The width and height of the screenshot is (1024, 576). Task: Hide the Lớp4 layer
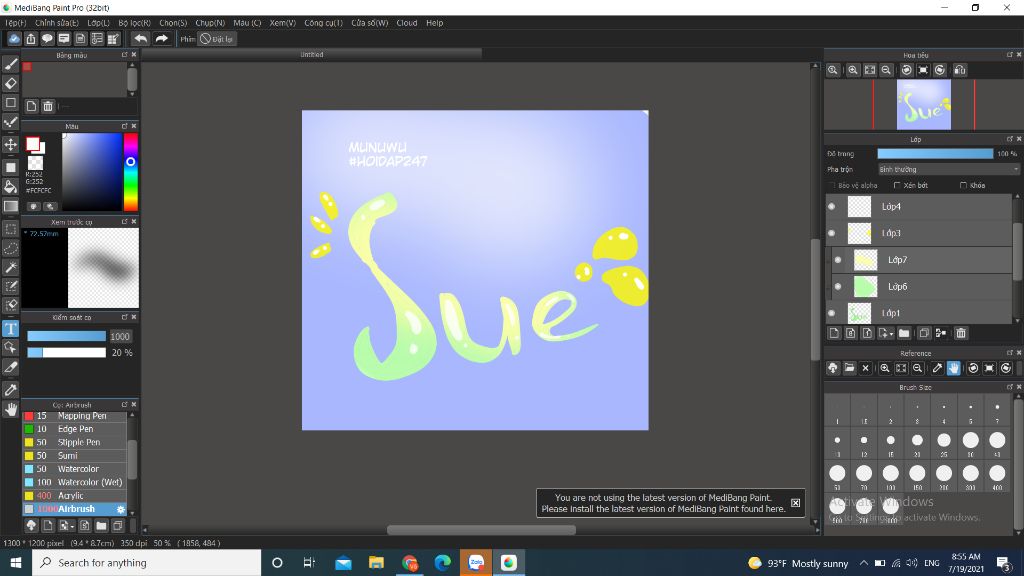point(831,206)
